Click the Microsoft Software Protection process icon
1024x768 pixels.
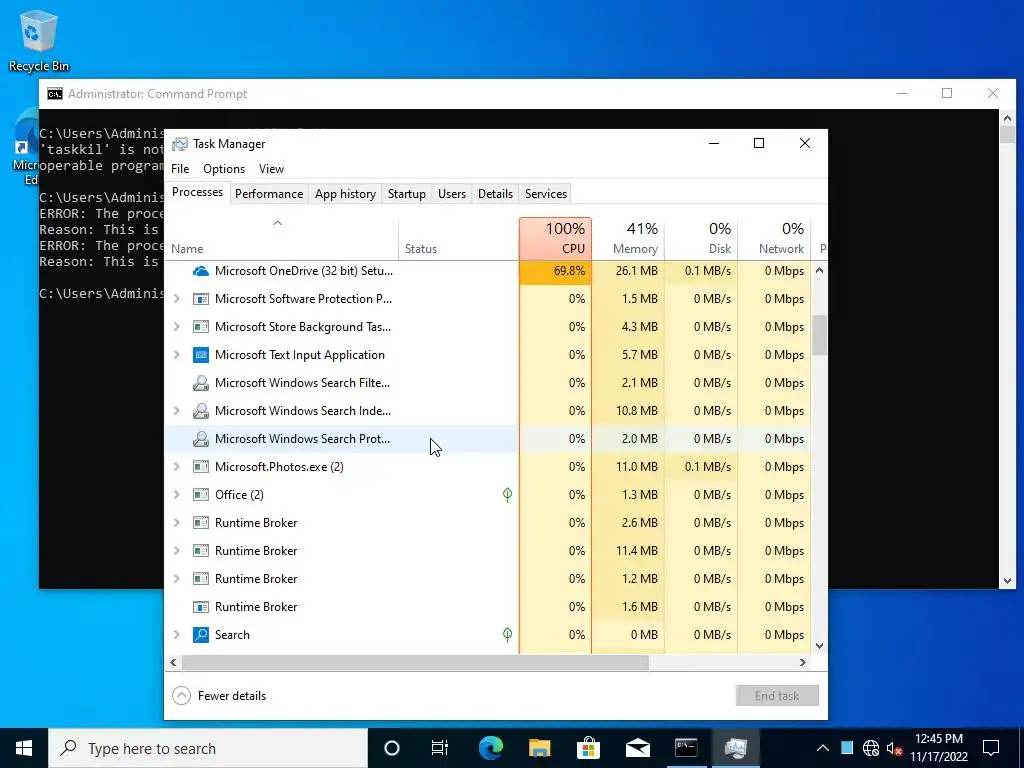200,299
